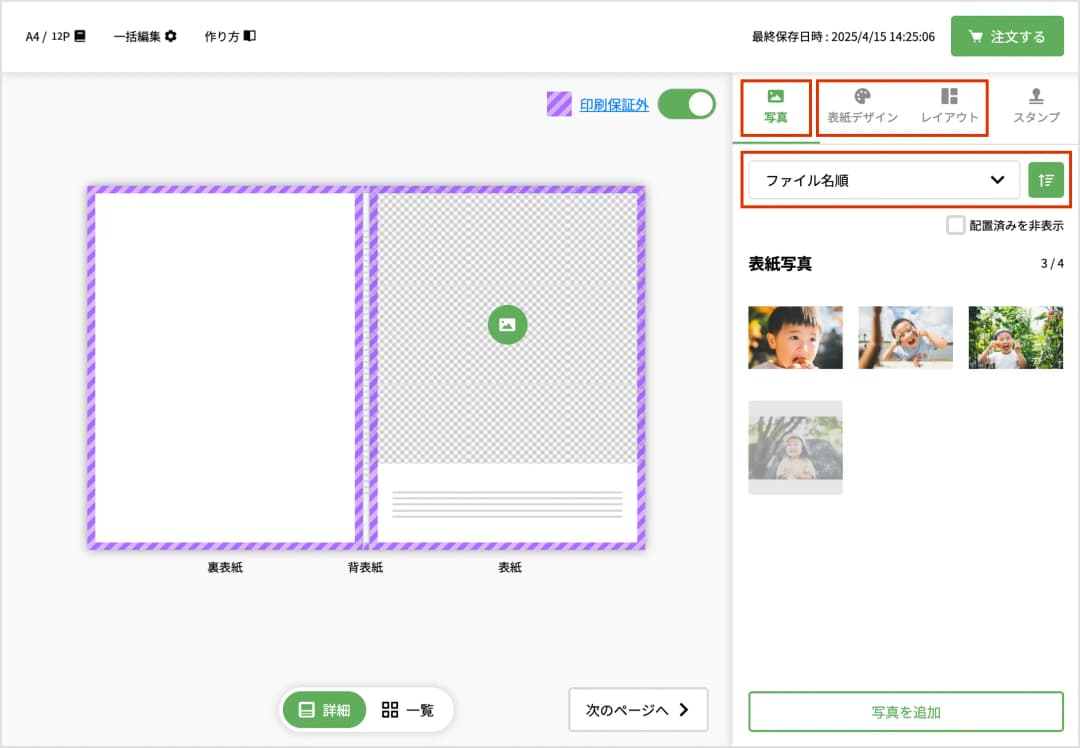Proceed with 次のページへ button
1080x748 pixels.
[638, 709]
